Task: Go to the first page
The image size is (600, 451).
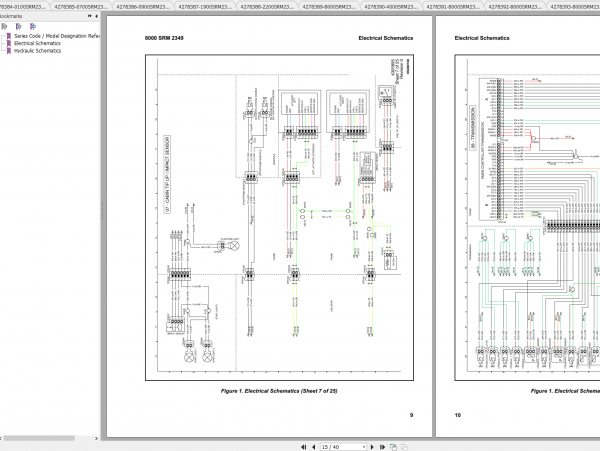Action: click(303, 447)
